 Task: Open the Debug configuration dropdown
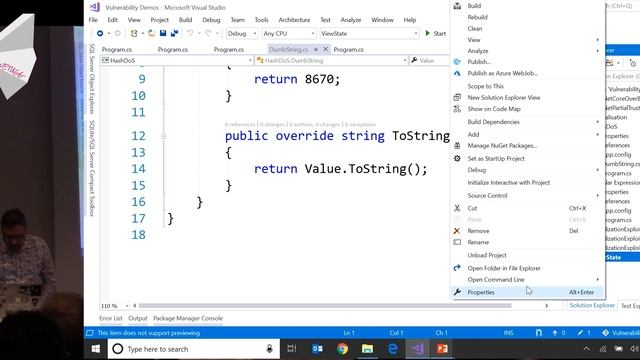point(242,33)
